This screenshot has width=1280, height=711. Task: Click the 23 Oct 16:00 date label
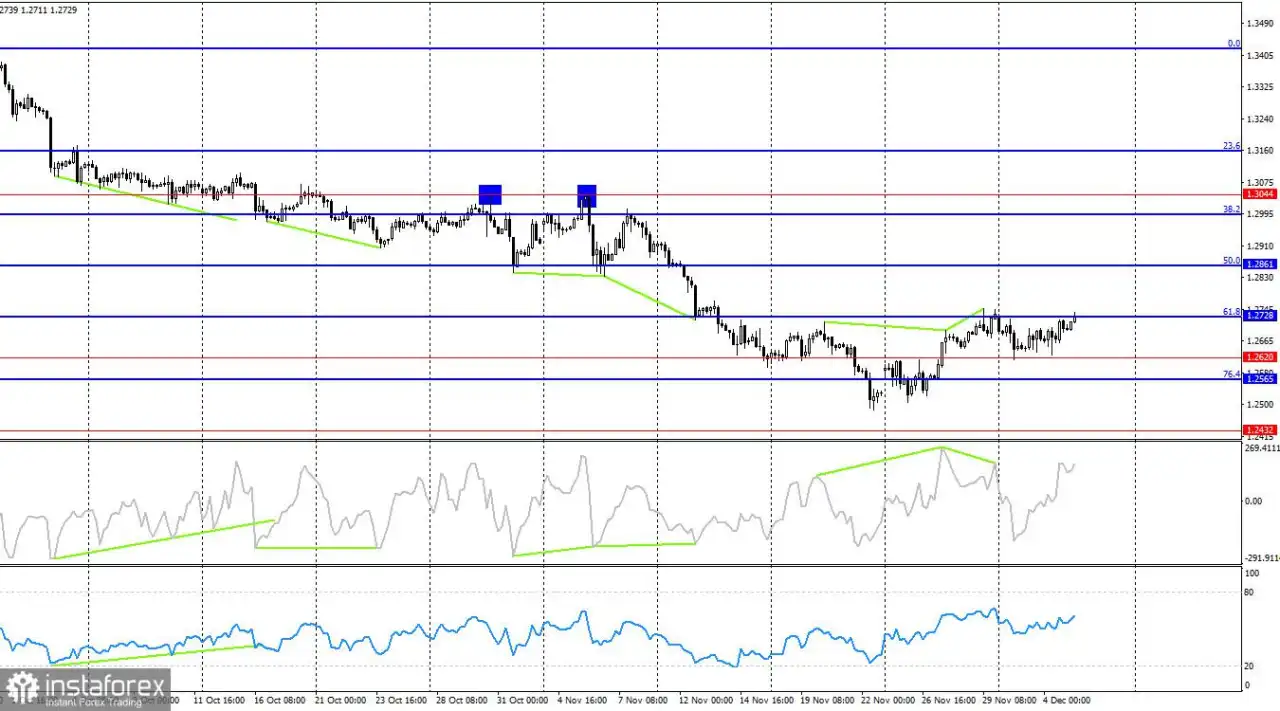[400, 702]
